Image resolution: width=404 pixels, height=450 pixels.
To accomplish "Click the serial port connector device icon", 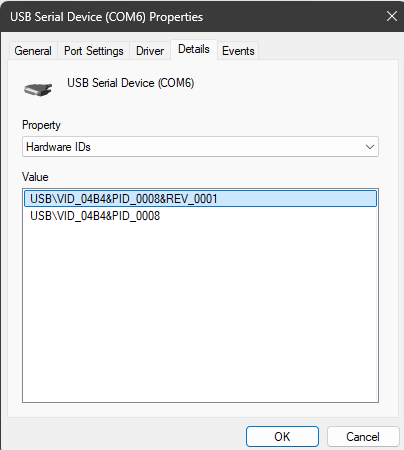I will click(38, 89).
